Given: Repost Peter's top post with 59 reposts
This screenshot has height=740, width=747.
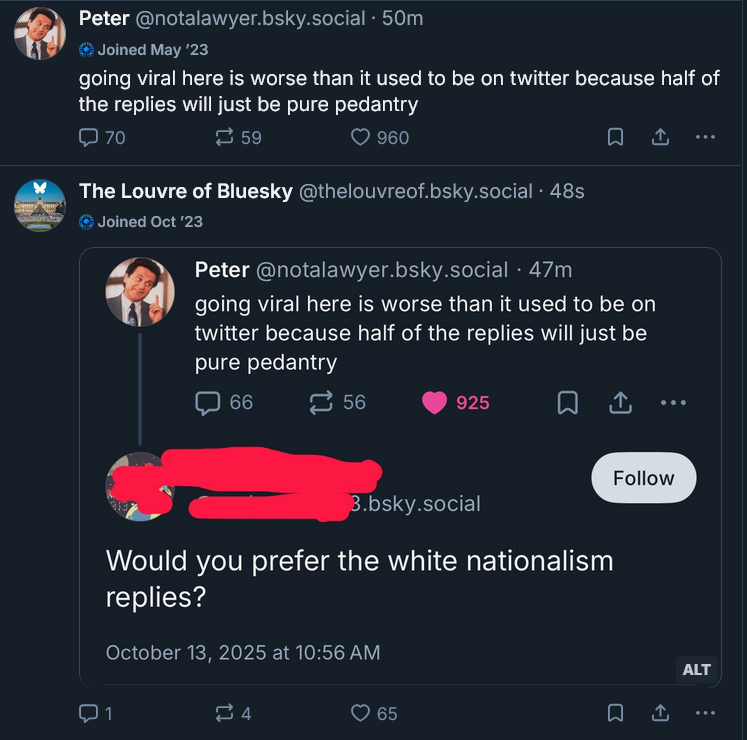Looking at the screenshot, I should pyautogui.click(x=226, y=138).
